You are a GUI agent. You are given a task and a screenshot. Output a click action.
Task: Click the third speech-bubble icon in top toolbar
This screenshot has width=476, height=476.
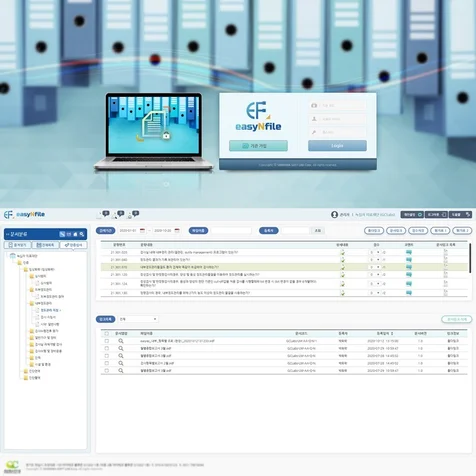point(135,214)
